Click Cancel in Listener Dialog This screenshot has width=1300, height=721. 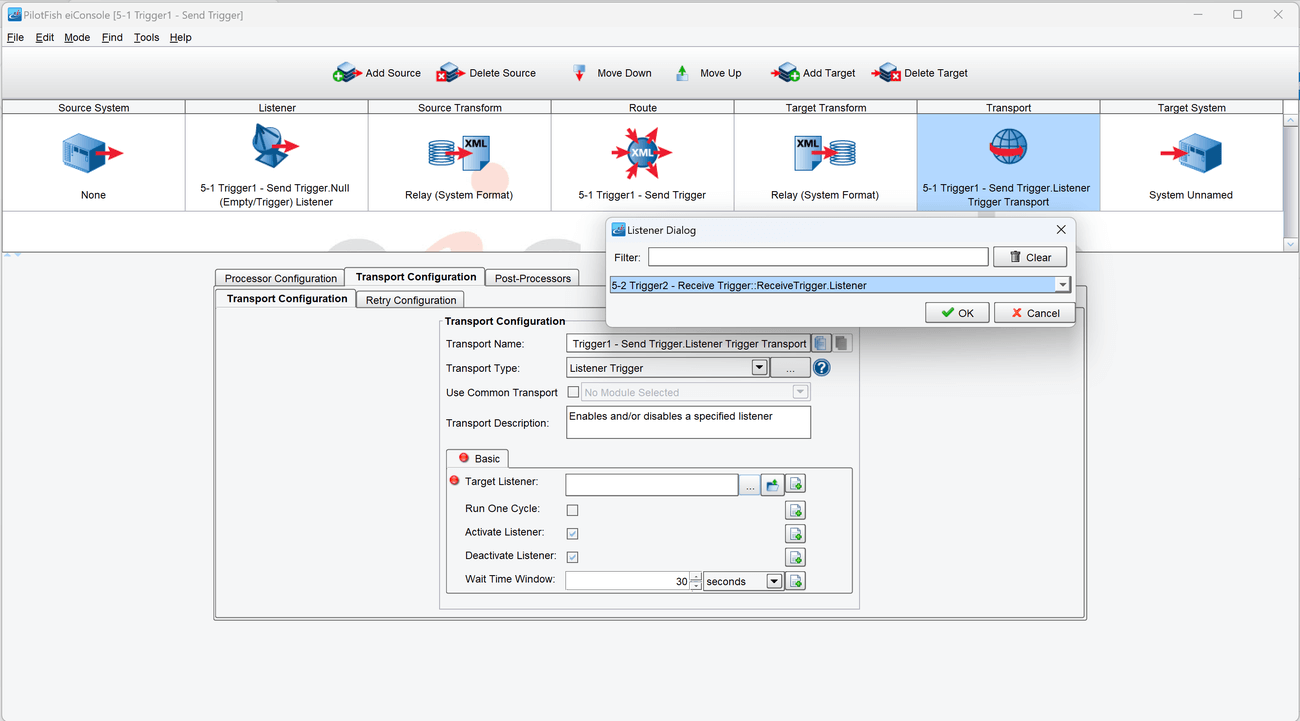pyautogui.click(x=1034, y=313)
